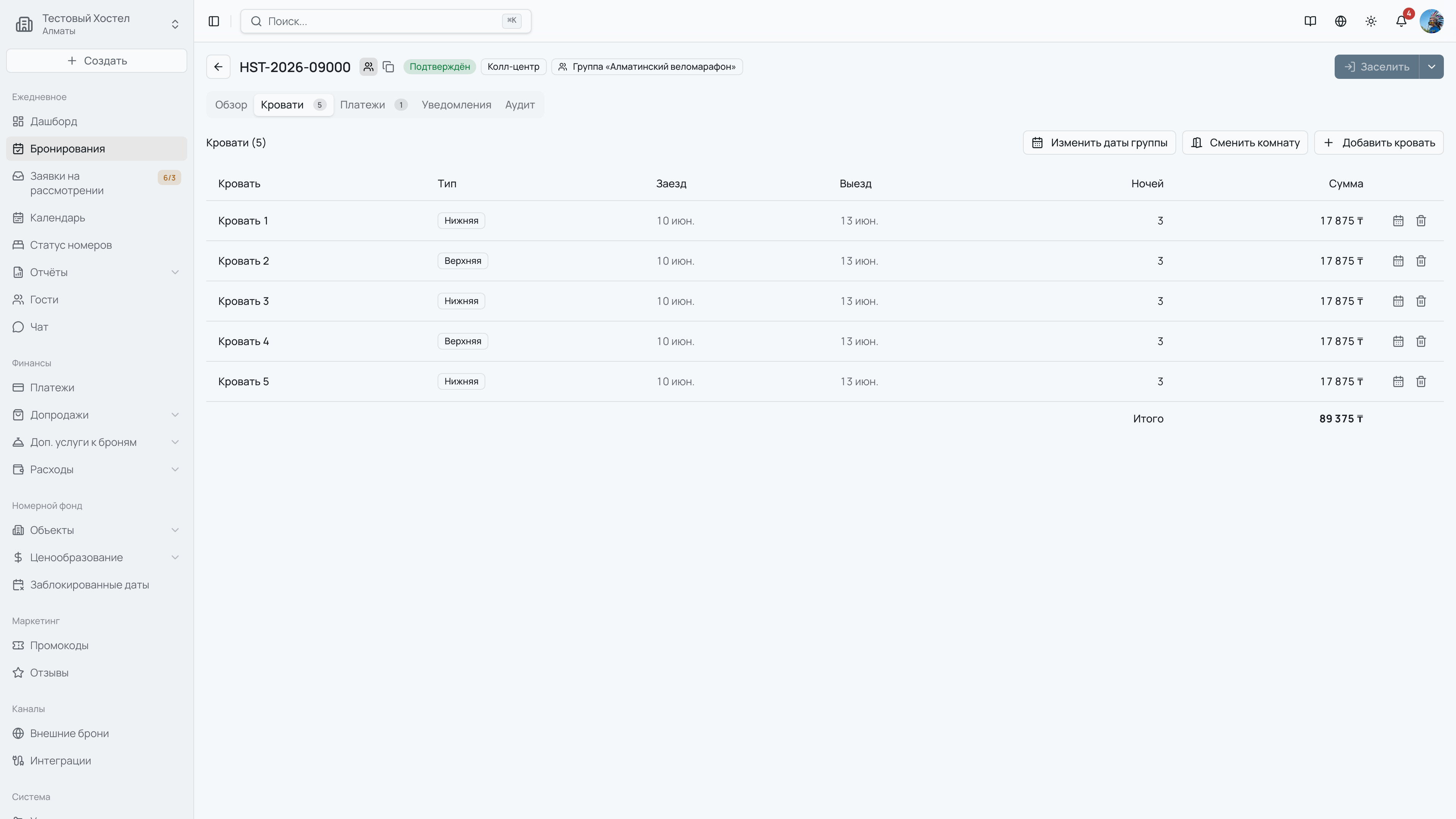
Task: Click the Создать button
Action: point(97,61)
